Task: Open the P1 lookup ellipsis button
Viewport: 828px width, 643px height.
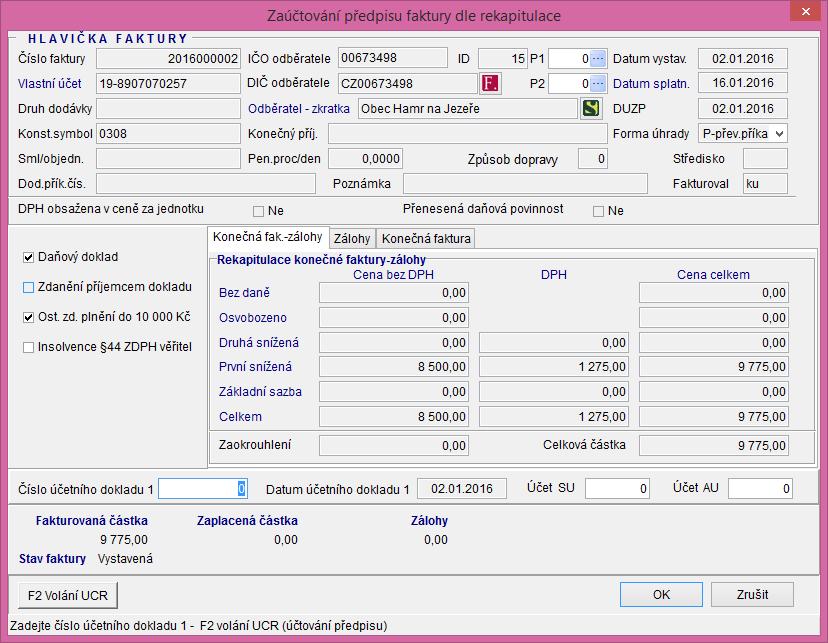Action: click(x=598, y=59)
